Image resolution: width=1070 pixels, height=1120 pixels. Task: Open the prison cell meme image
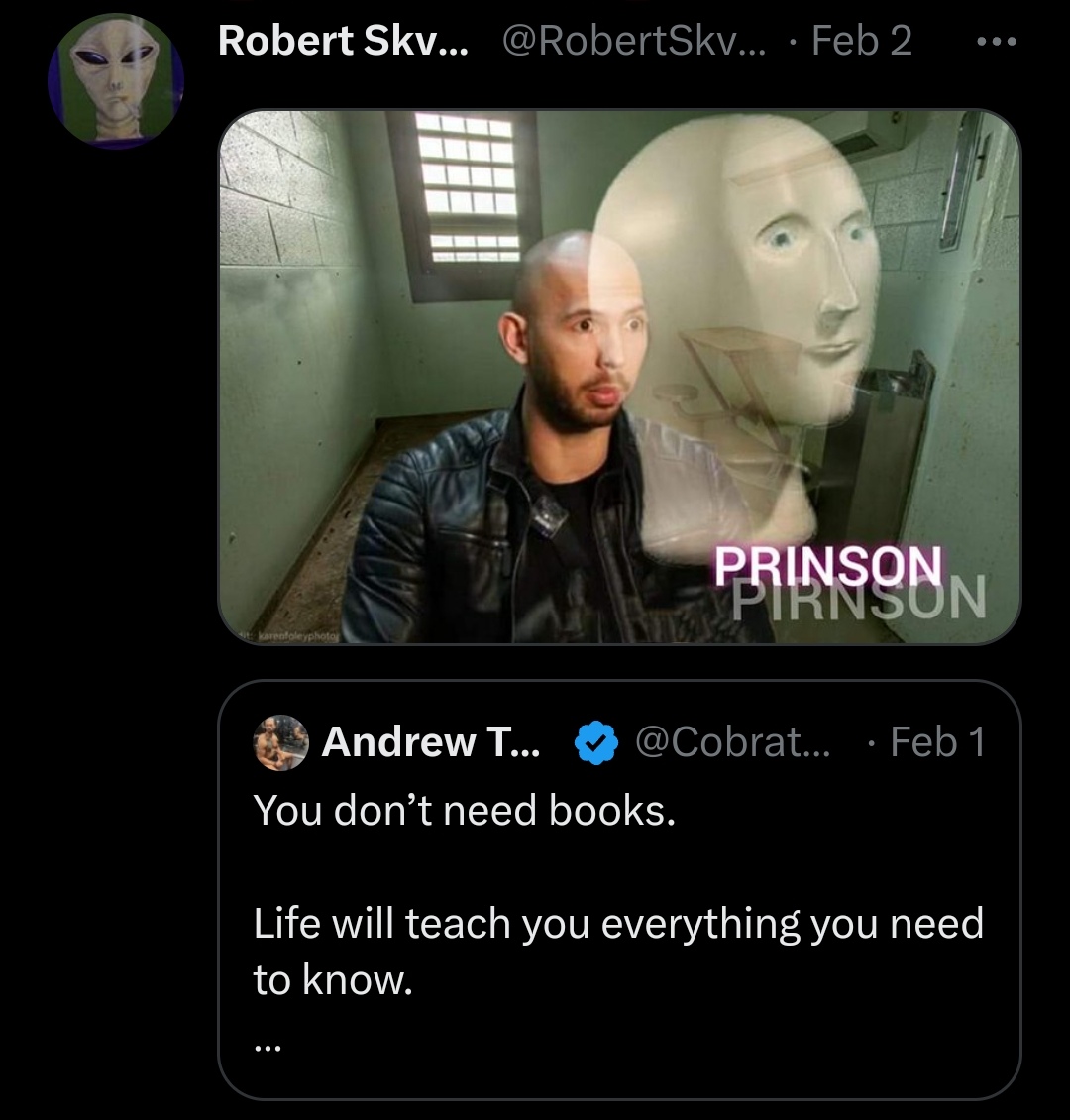click(x=619, y=378)
